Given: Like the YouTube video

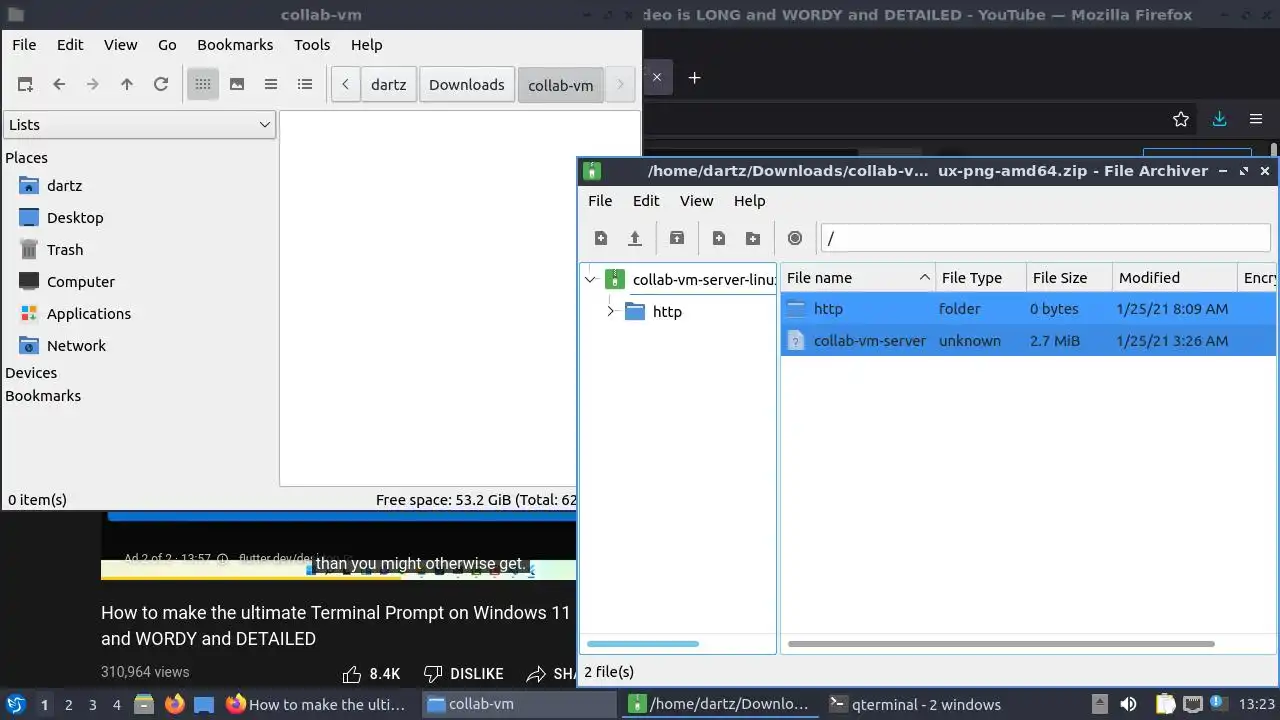Looking at the screenshot, I should point(371,674).
